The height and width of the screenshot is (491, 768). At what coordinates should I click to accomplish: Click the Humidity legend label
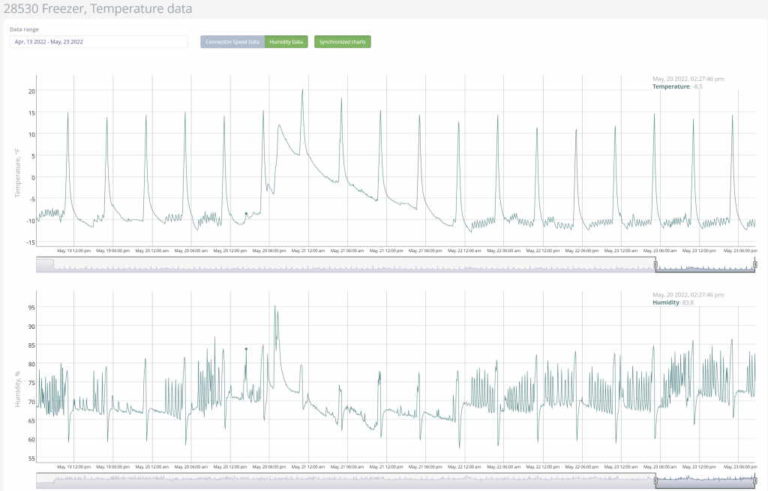(x=665, y=303)
